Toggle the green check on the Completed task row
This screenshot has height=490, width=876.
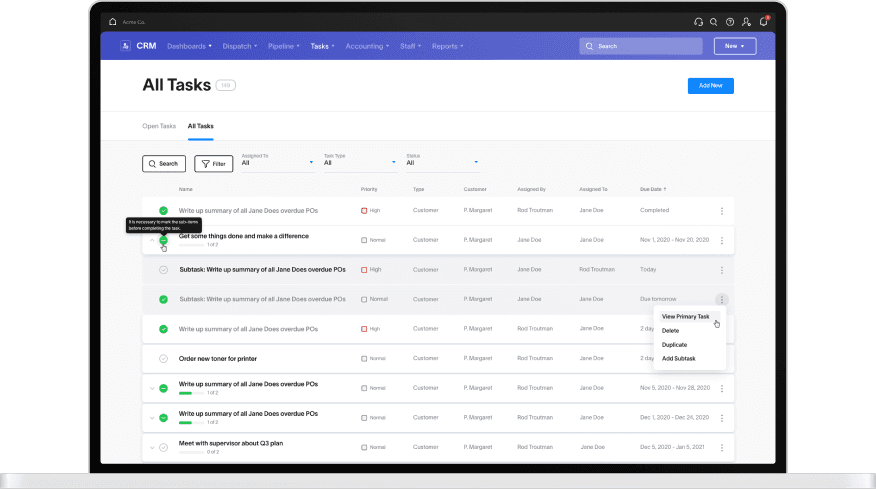163,211
